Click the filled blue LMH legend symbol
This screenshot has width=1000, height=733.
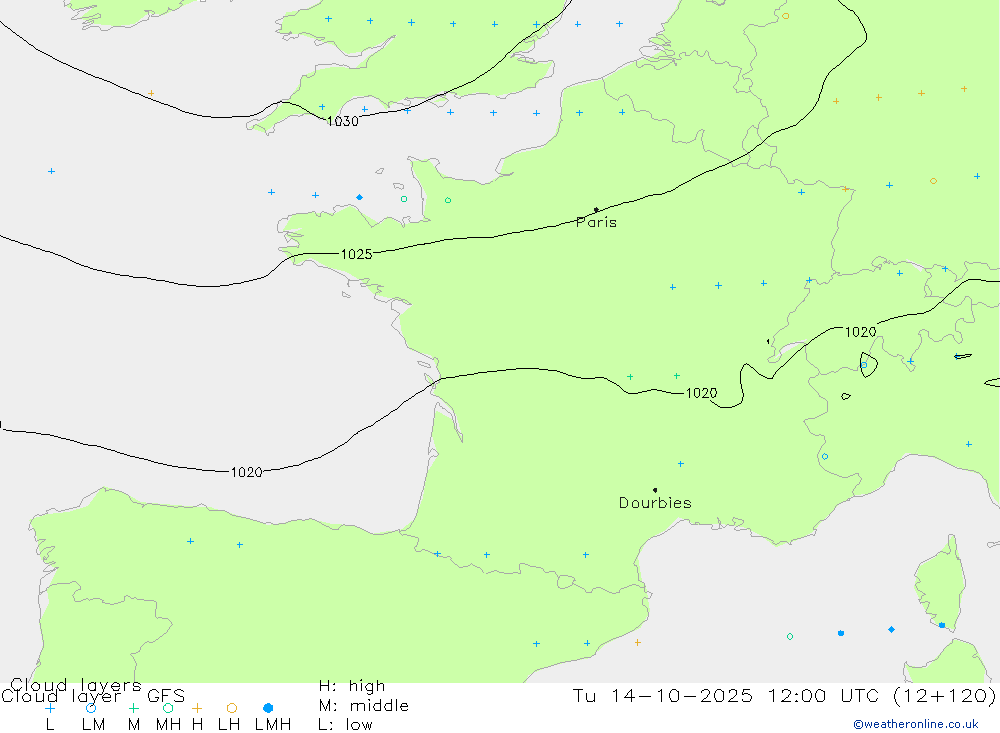tap(268, 708)
